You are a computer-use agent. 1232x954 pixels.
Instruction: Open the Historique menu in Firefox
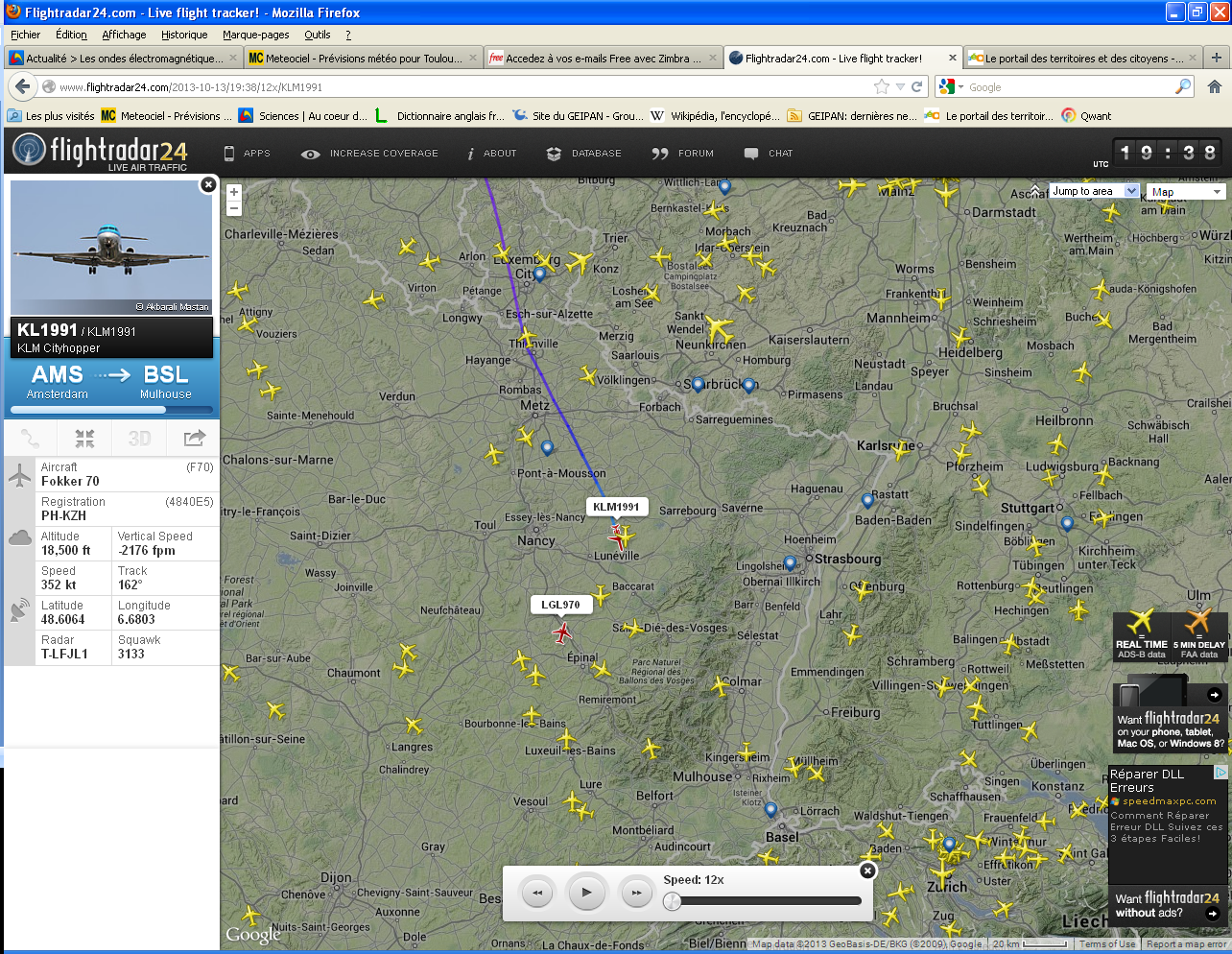click(184, 35)
